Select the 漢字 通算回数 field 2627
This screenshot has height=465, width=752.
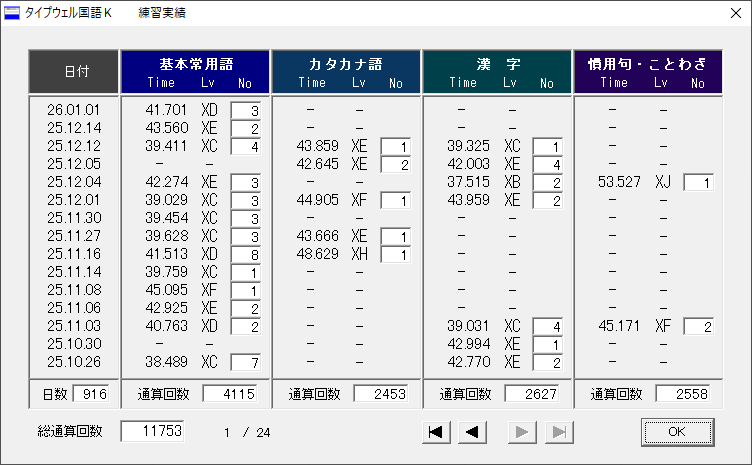(532, 394)
